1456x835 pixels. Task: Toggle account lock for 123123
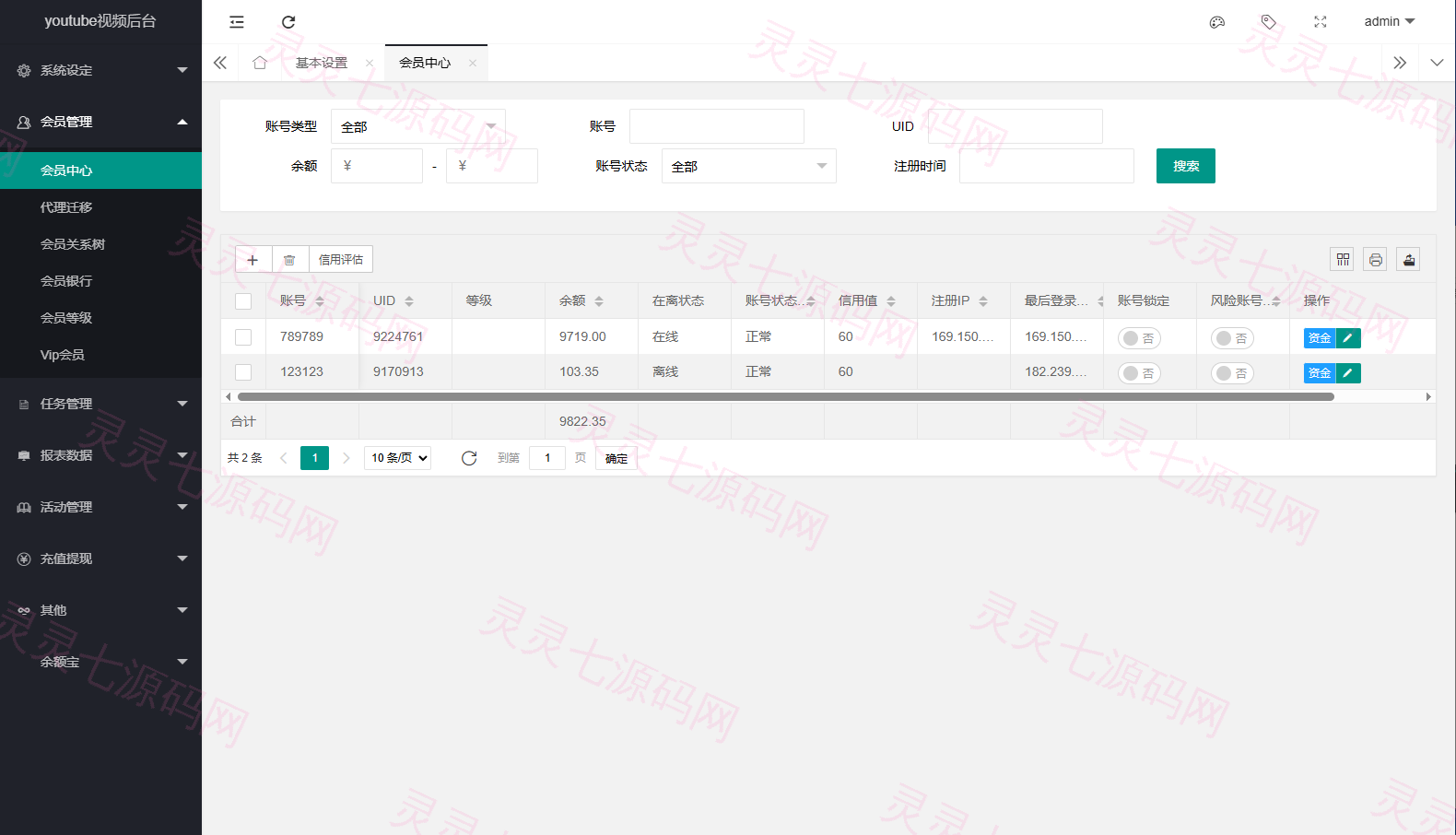pyautogui.click(x=1139, y=373)
